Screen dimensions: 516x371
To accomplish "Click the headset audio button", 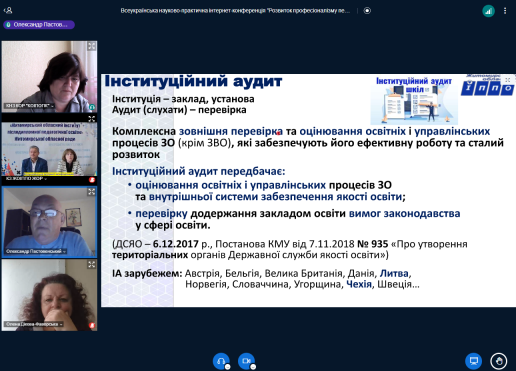I will pyautogui.click(x=221, y=361).
